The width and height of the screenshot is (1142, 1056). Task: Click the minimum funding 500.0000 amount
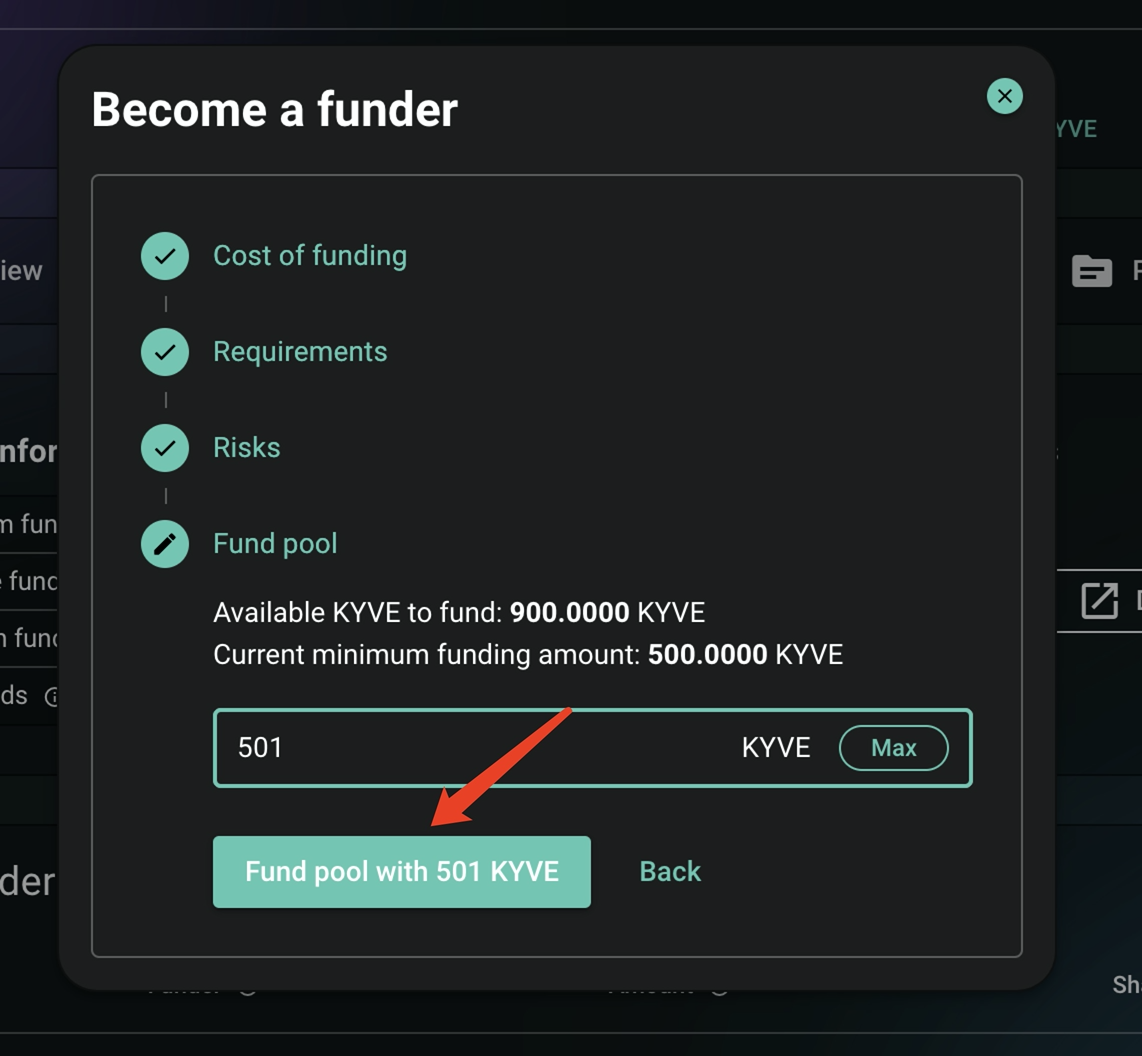707,655
